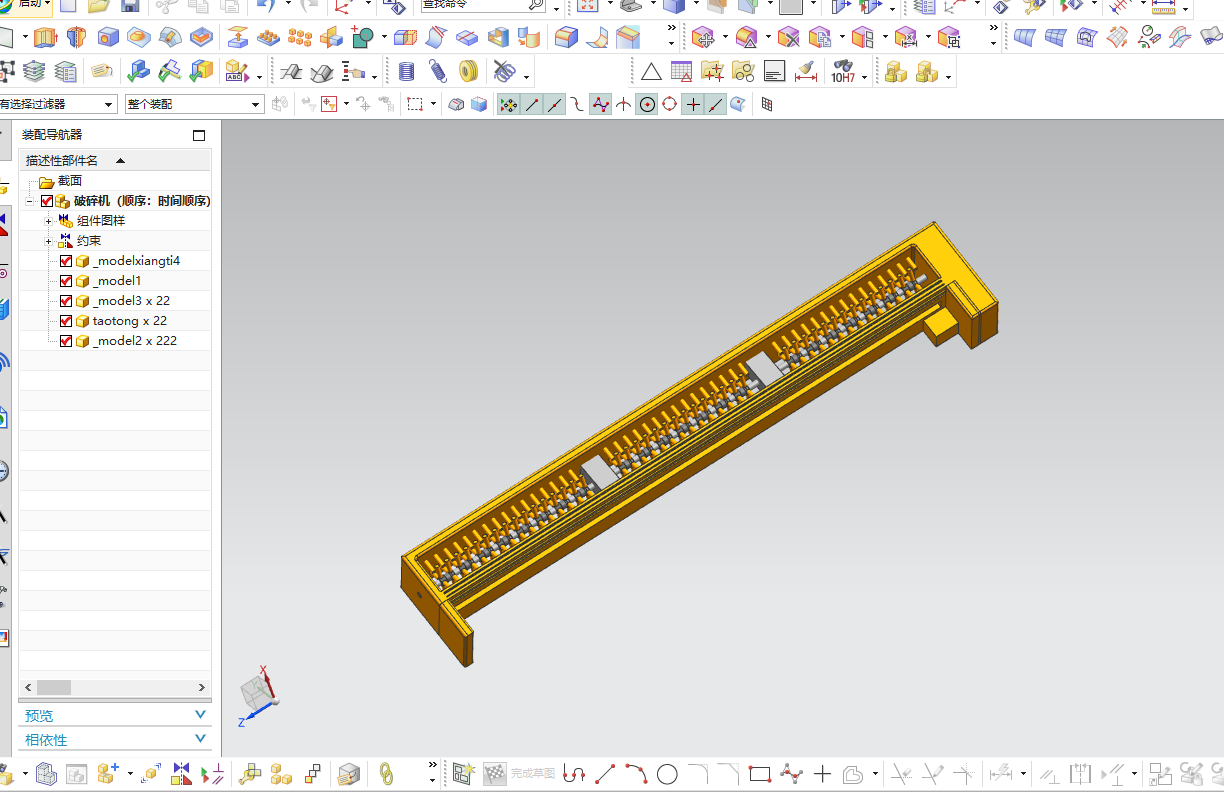Open the 10H7 tool dropdown arrow
The image size is (1224, 793).
coord(866,75)
